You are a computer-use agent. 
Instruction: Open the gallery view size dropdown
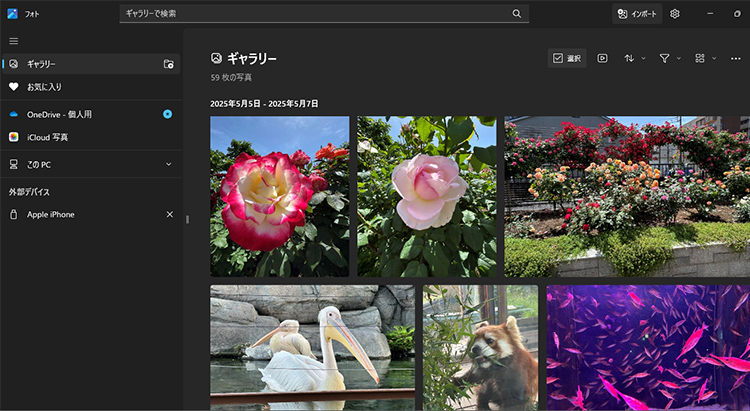pyautogui.click(x=704, y=58)
